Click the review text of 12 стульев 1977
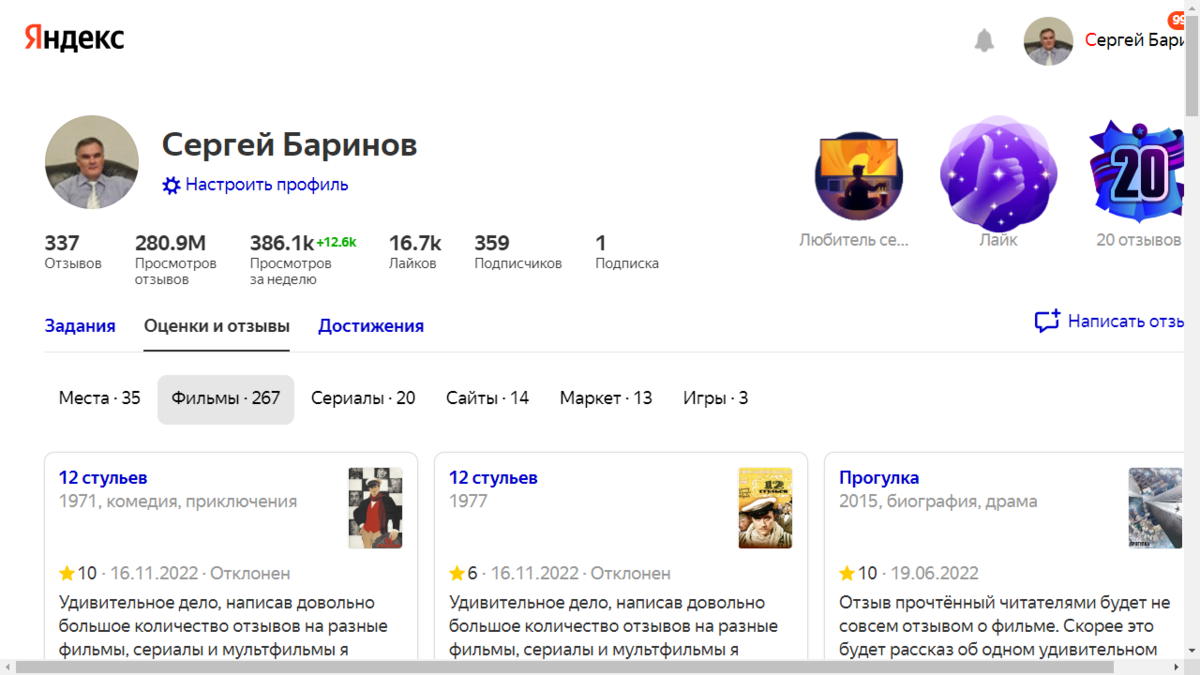The width and height of the screenshot is (1200, 675). pyautogui.click(x=613, y=626)
